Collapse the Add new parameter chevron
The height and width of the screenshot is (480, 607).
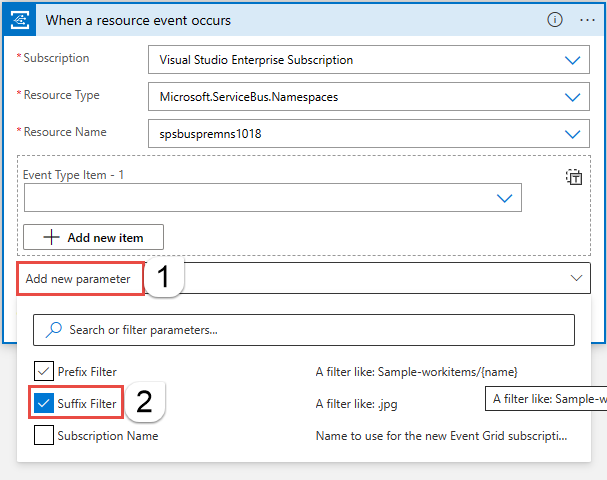[x=576, y=278]
